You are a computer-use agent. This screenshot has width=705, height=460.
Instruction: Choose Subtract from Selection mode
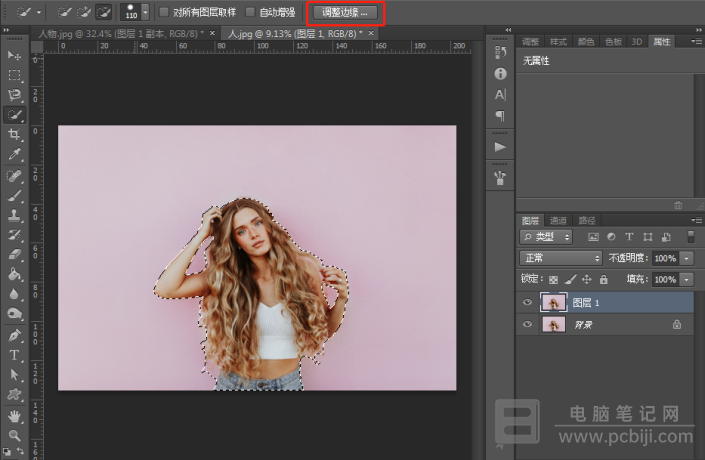[103, 13]
